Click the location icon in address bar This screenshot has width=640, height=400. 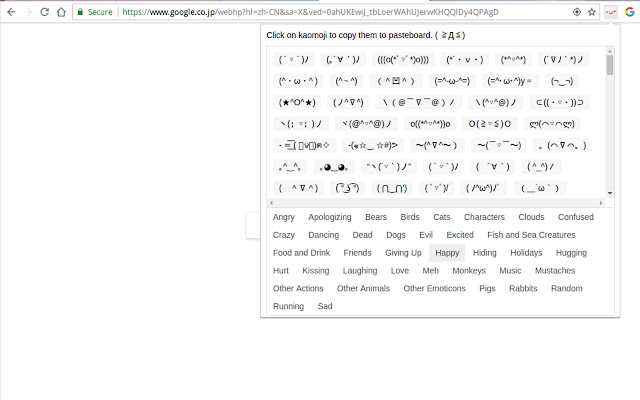coord(576,12)
